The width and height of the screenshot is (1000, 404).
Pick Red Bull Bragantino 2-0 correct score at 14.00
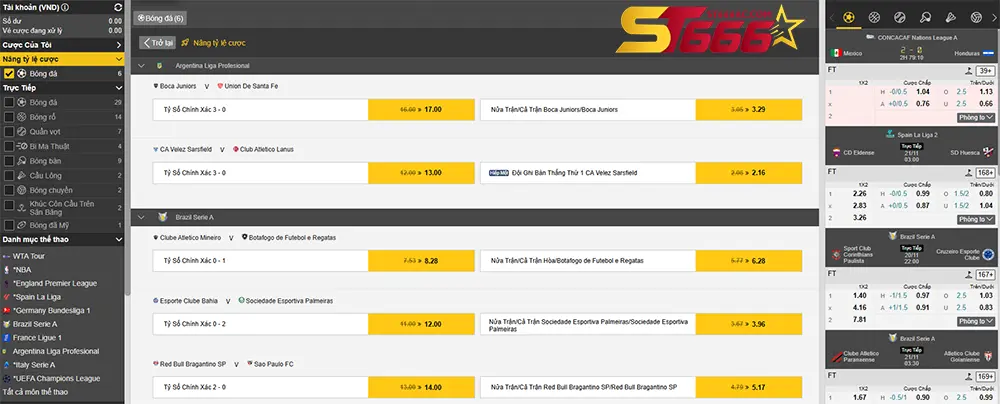(421, 387)
